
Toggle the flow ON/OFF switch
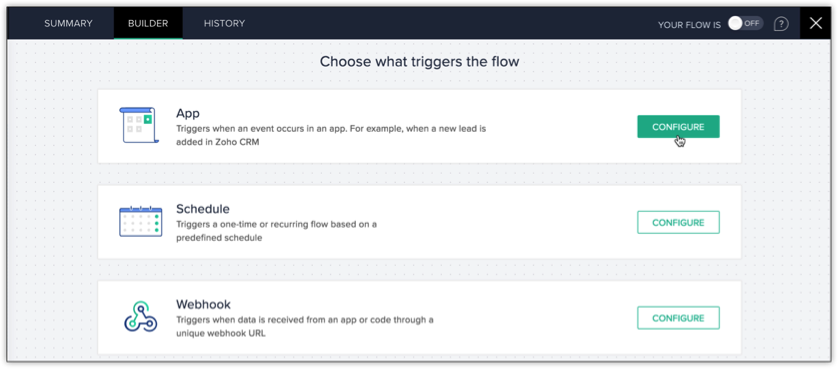[746, 24]
